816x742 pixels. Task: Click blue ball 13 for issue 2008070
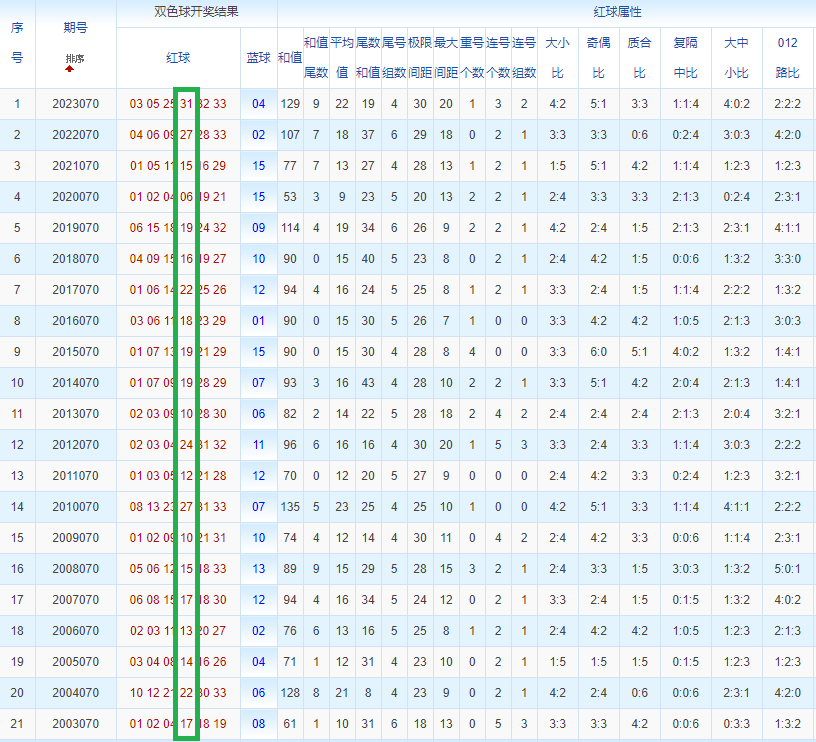[x=259, y=569]
